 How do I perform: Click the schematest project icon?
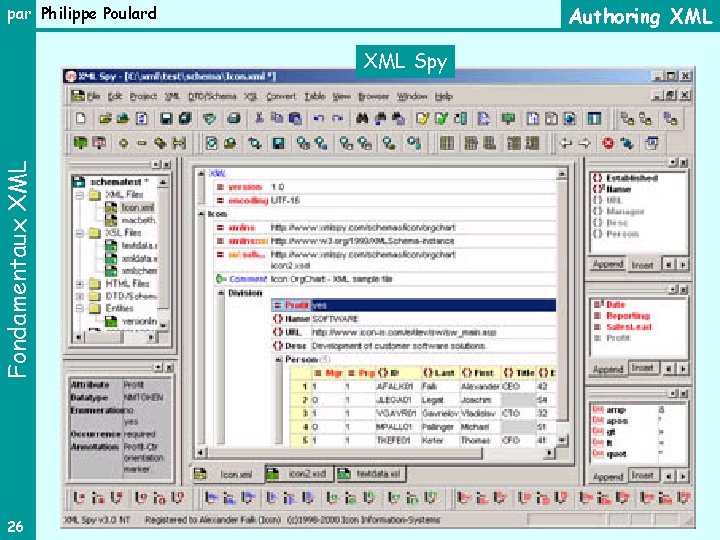79,182
